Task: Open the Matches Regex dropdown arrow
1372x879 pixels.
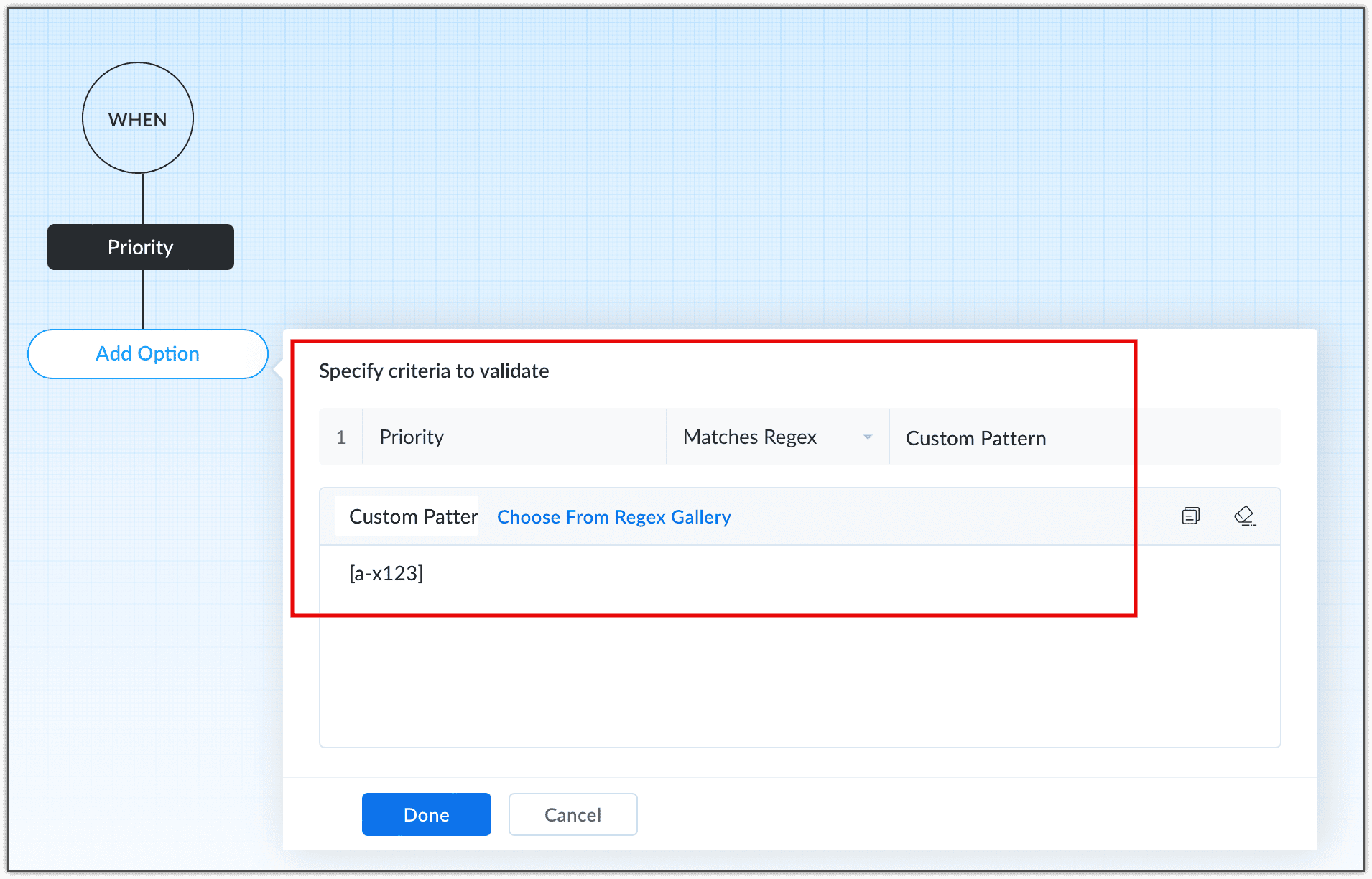Action: [868, 437]
